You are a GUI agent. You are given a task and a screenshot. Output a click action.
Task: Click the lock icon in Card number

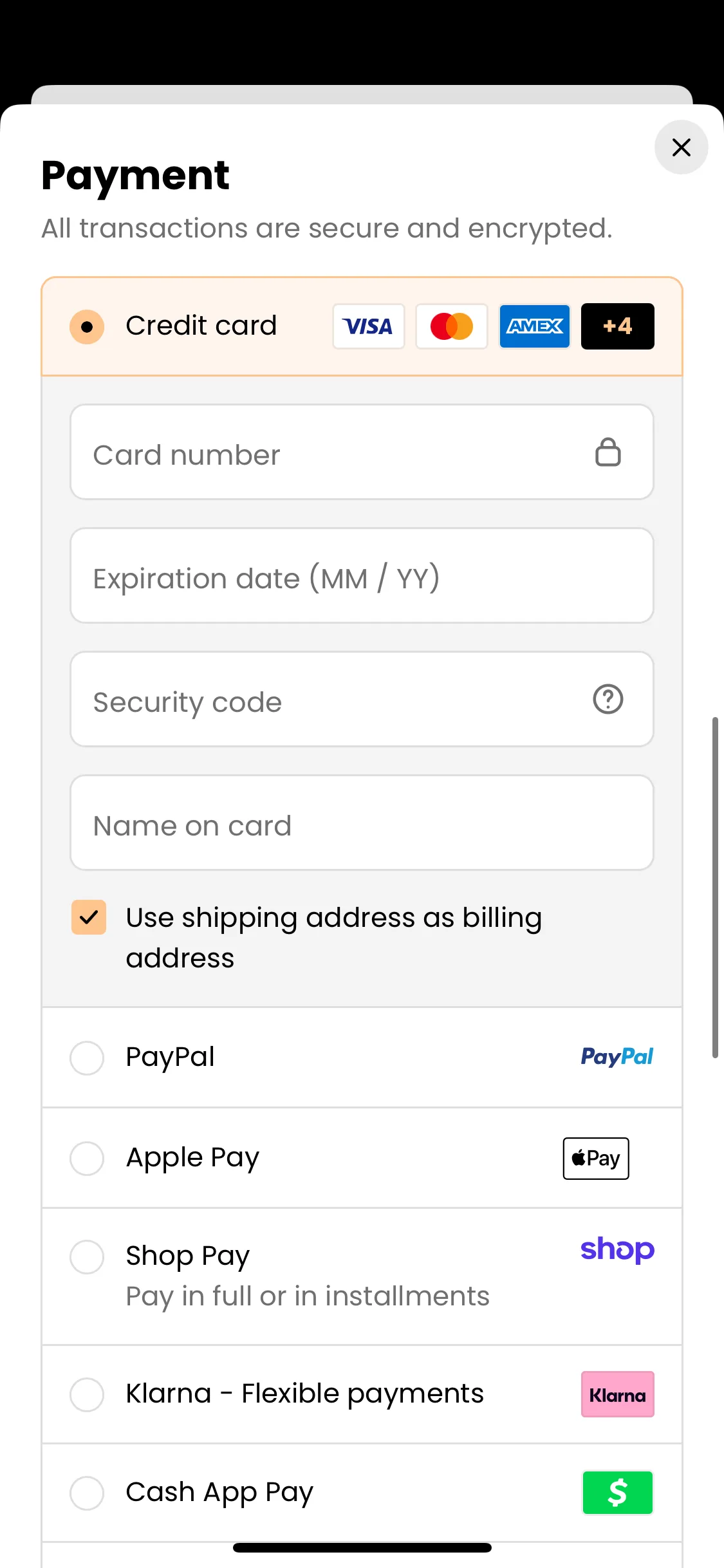(x=608, y=452)
